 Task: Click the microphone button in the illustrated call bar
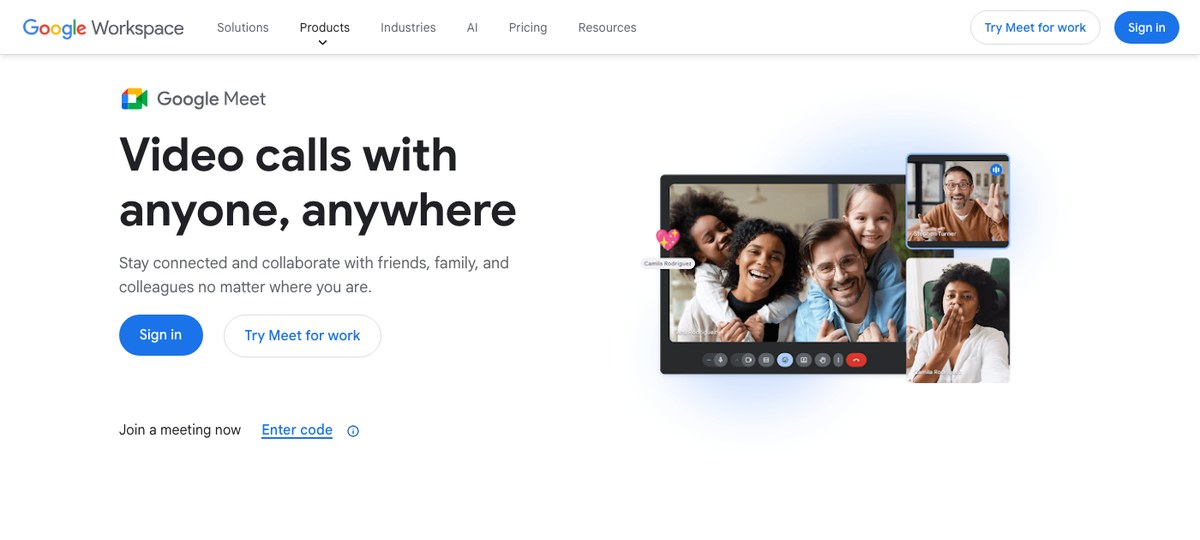point(720,360)
